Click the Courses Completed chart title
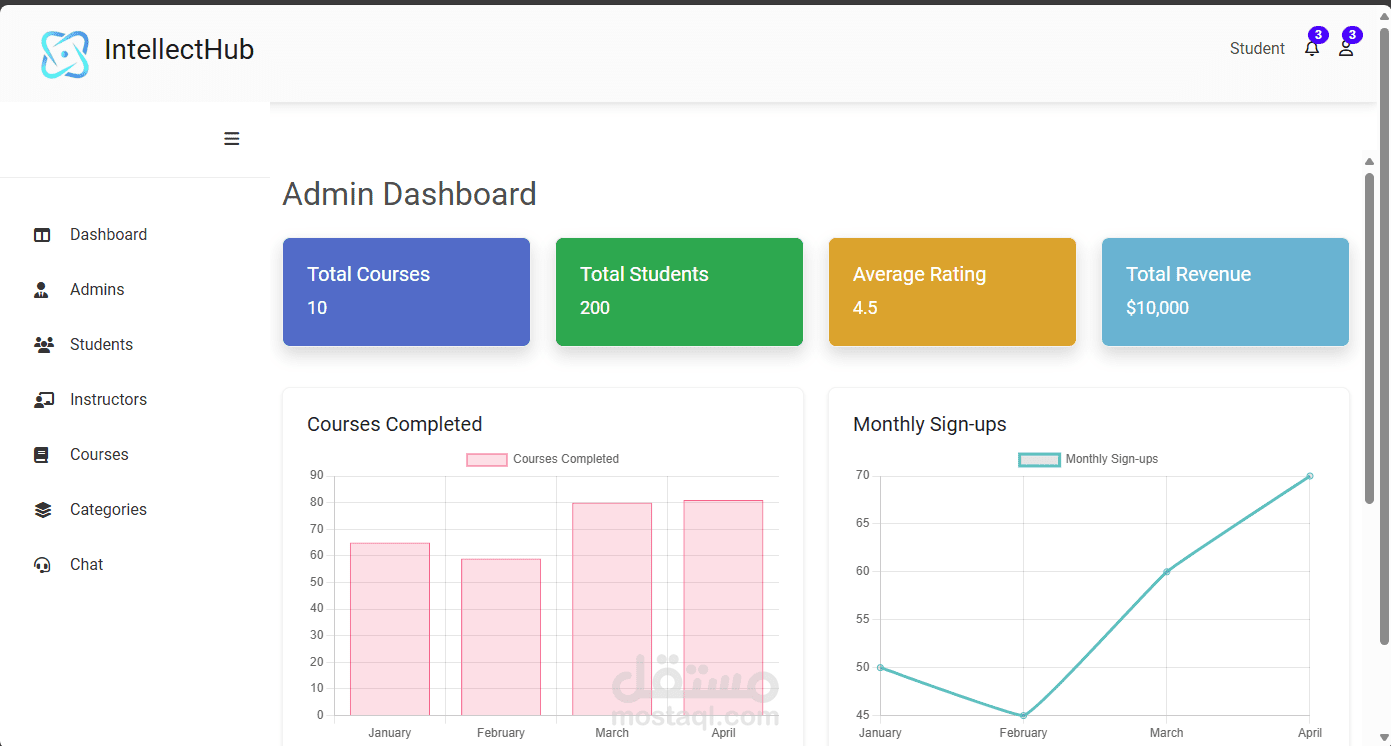 (x=395, y=424)
